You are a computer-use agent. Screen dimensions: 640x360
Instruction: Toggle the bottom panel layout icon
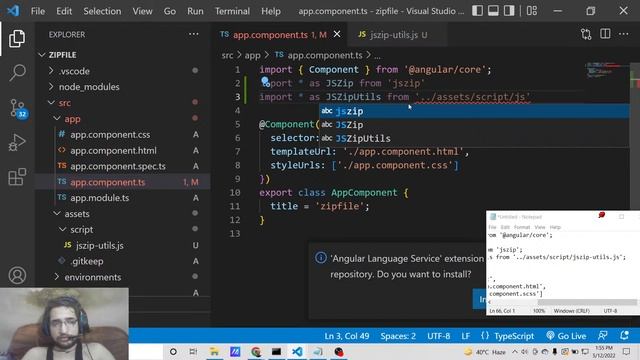click(493, 11)
